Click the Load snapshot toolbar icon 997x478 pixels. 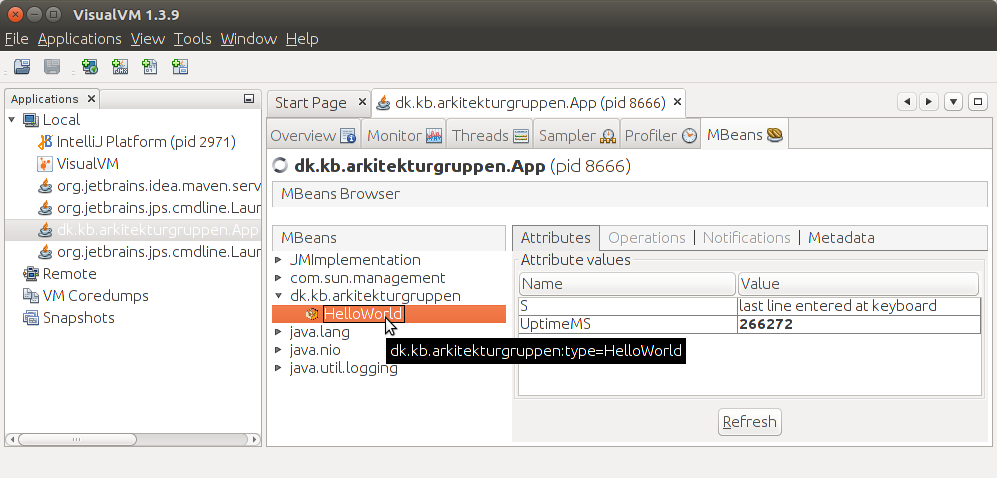22,67
